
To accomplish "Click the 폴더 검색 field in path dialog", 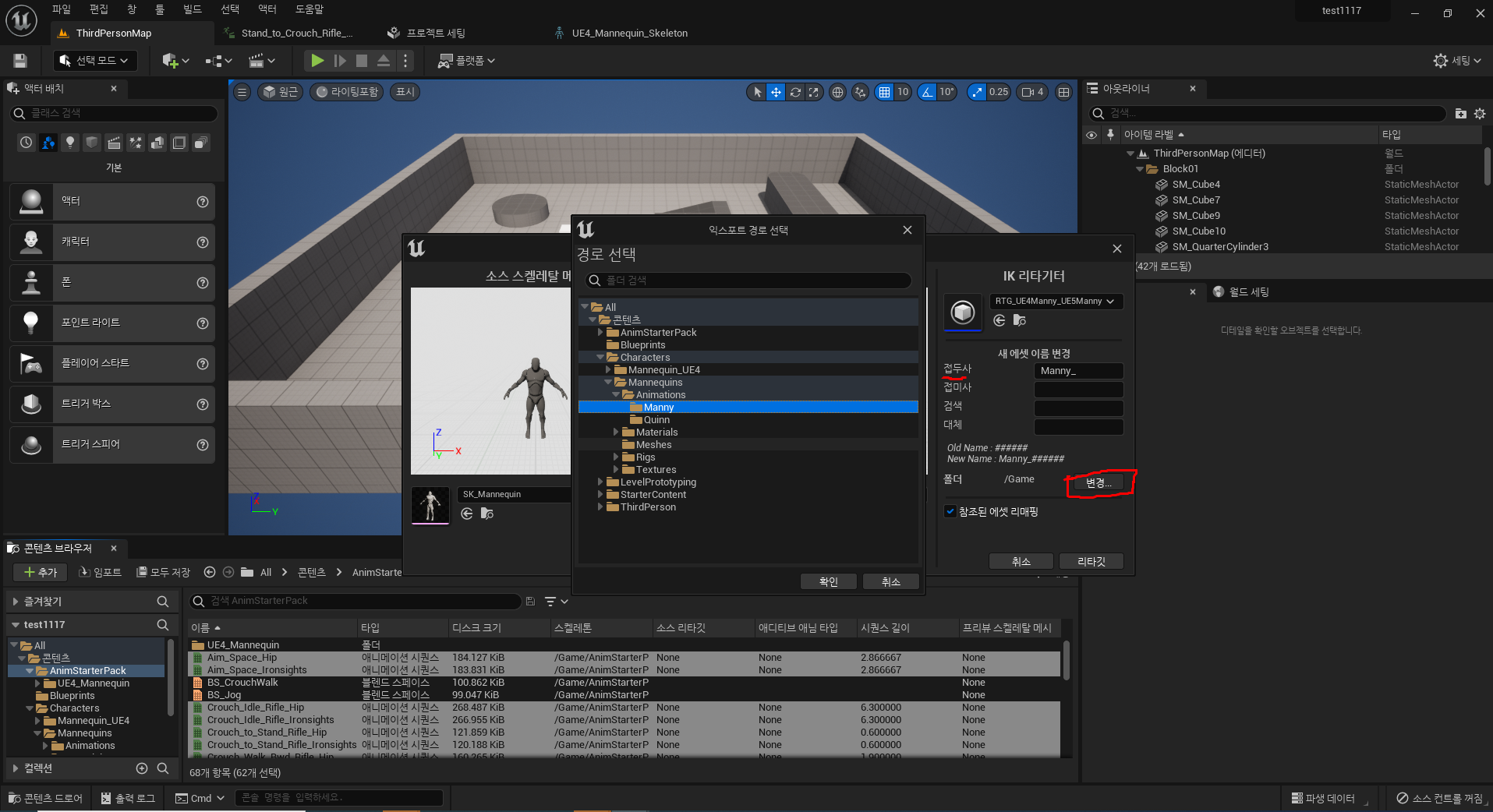I will [x=748, y=281].
